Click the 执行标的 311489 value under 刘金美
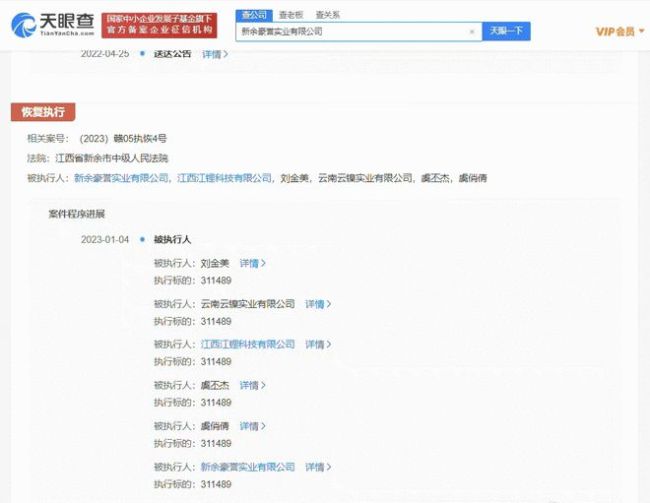The height and width of the screenshot is (503, 650). click(216, 281)
